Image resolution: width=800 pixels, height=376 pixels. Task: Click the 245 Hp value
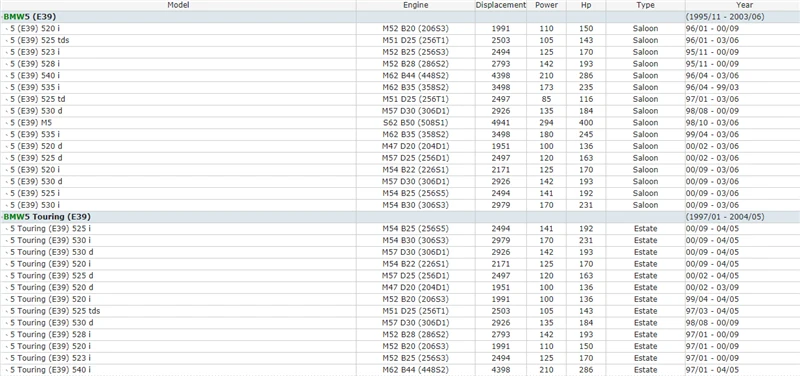coord(586,134)
